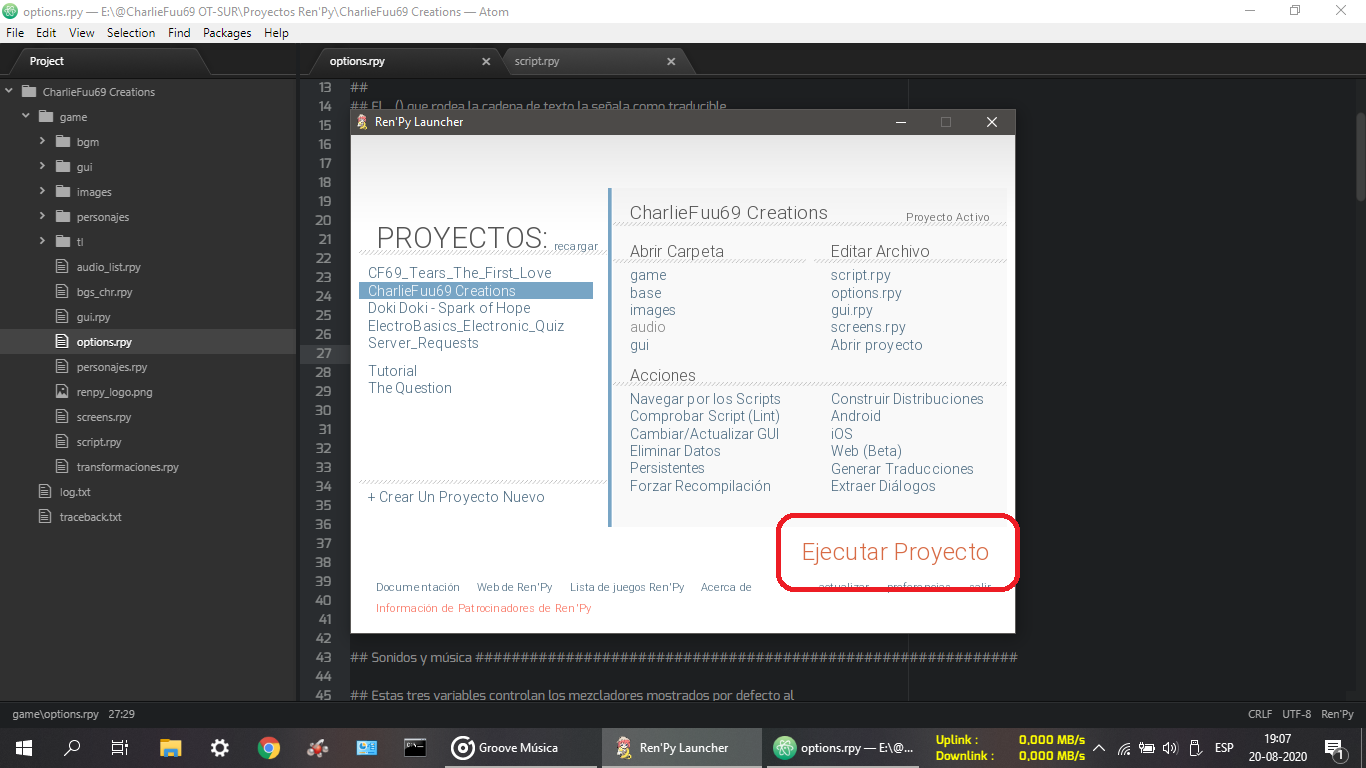Select Doki Doki - Spark of Hope project
The width and height of the screenshot is (1366, 768).
click(x=449, y=308)
